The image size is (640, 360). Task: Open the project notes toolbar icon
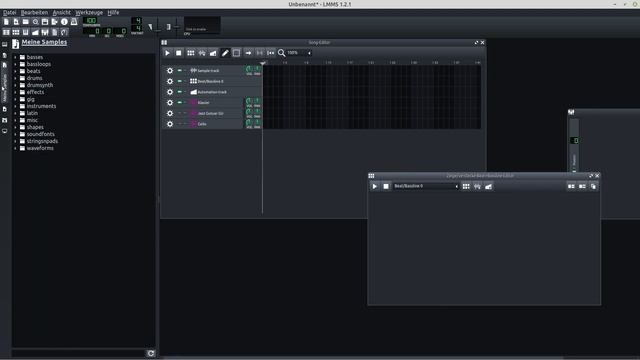click(x=55, y=32)
